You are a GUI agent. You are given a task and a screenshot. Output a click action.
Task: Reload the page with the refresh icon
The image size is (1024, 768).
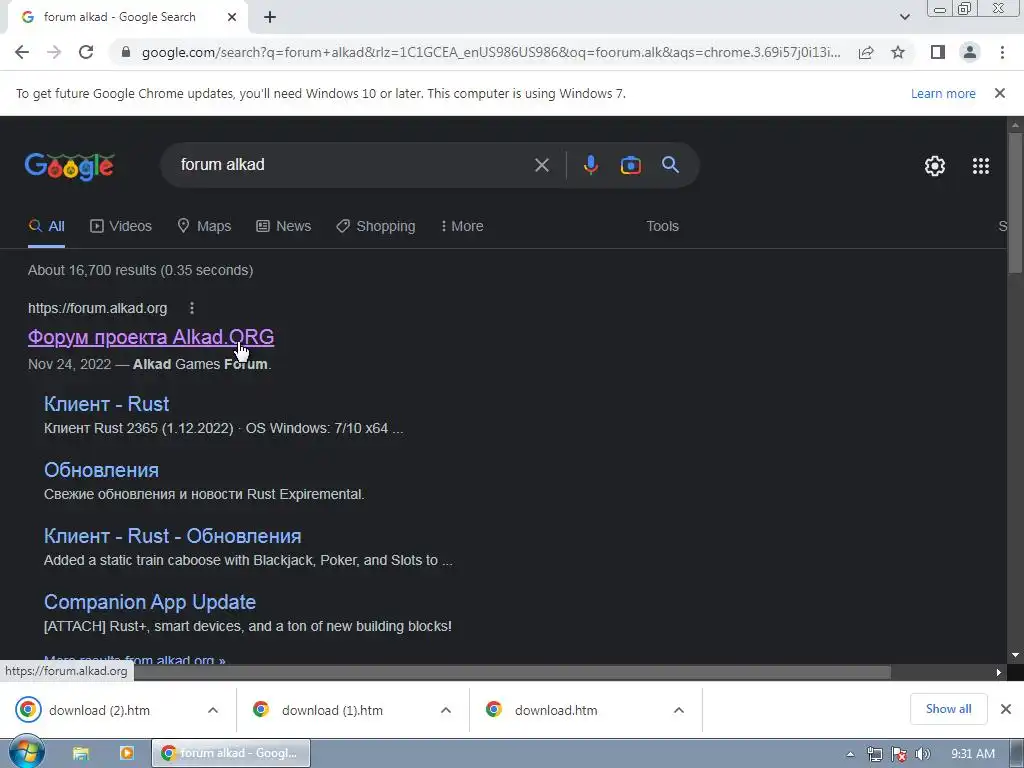[86, 52]
